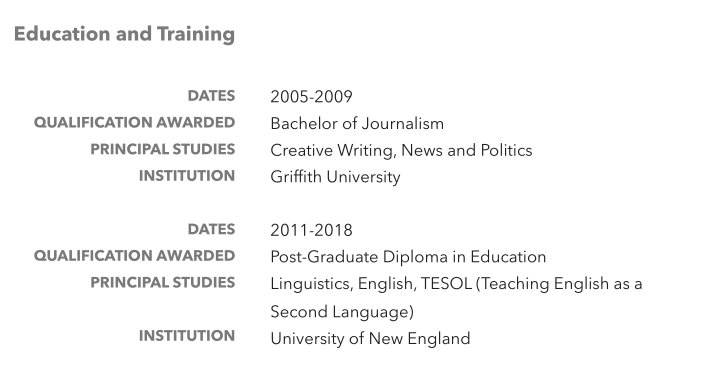Select the first DATES label
714x369 pixels.
(211, 96)
